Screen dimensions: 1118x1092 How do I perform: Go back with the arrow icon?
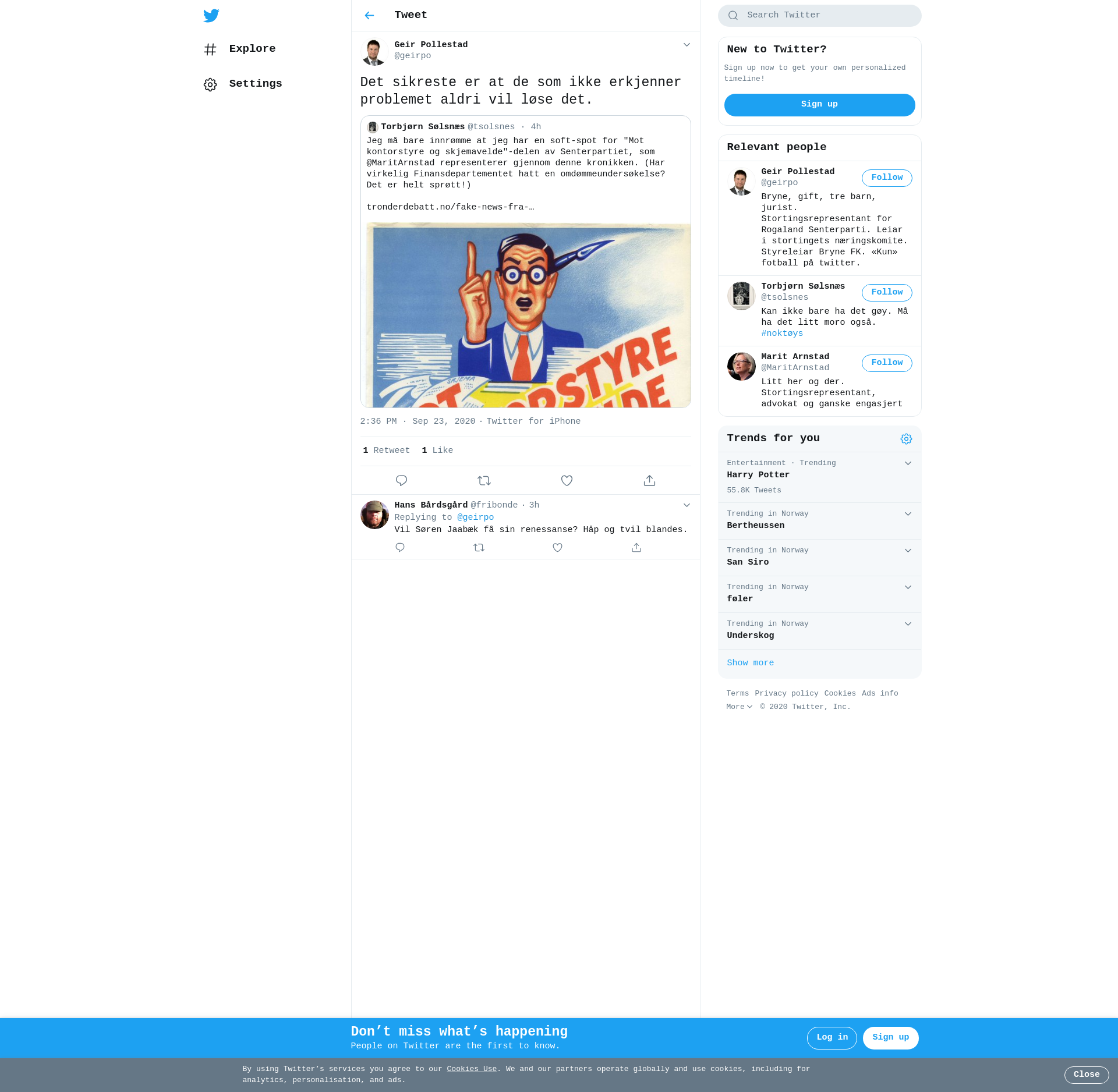(x=369, y=16)
